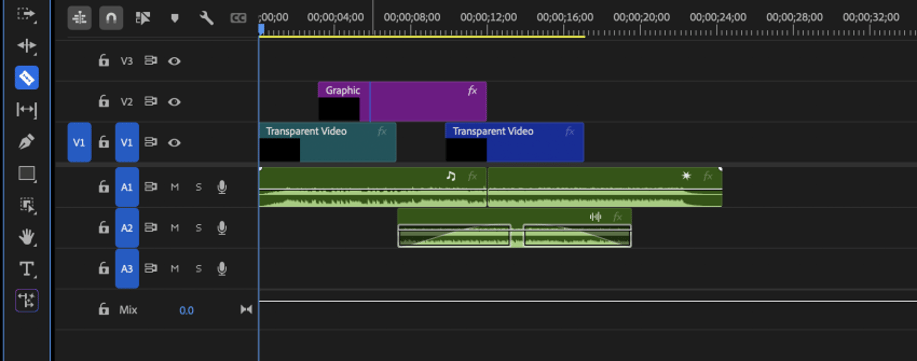Image resolution: width=917 pixels, height=361 pixels.
Task: Click the fx badge on Graphic clip
Action: pos(473,91)
